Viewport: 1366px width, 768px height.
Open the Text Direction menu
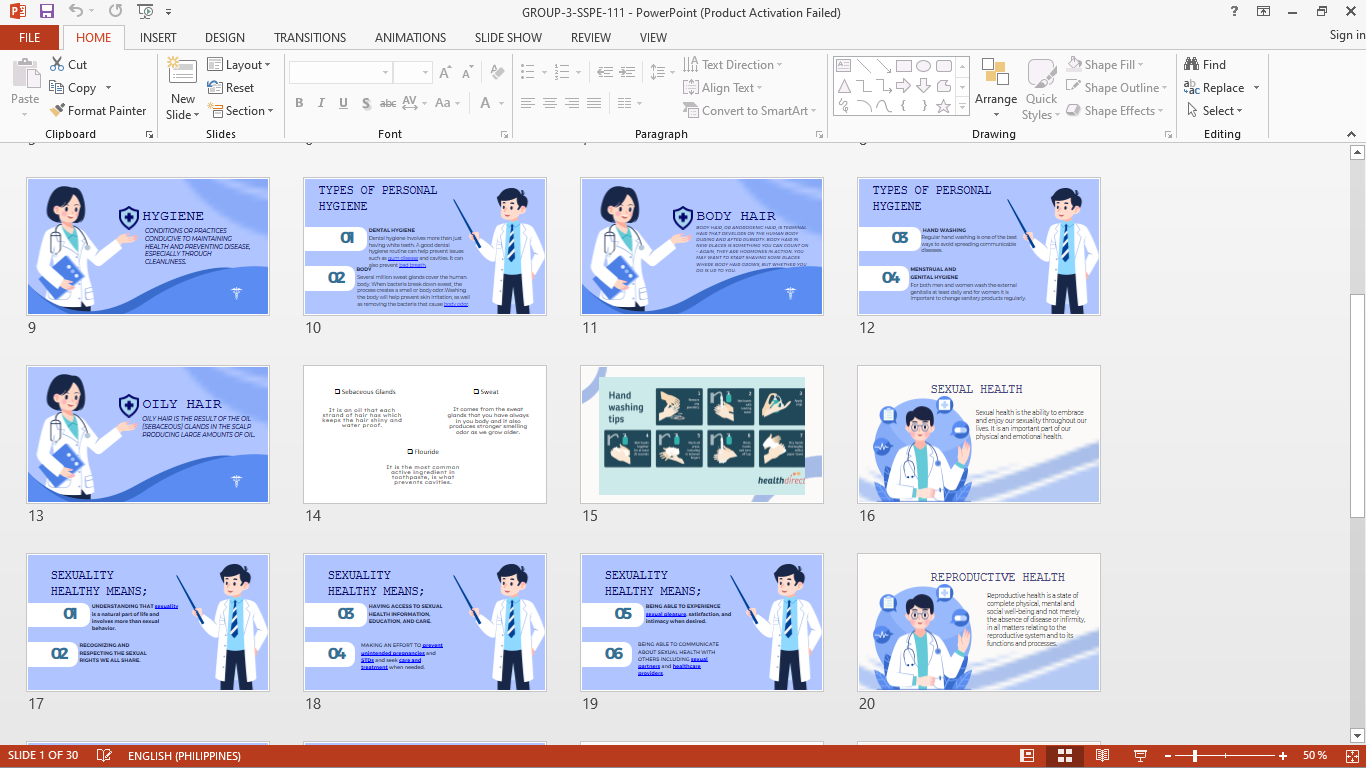[733, 64]
